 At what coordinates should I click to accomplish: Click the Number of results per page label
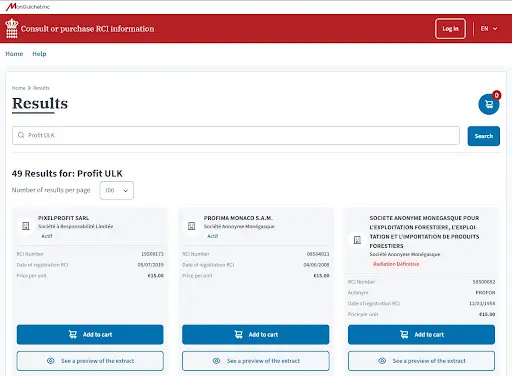click(x=51, y=190)
